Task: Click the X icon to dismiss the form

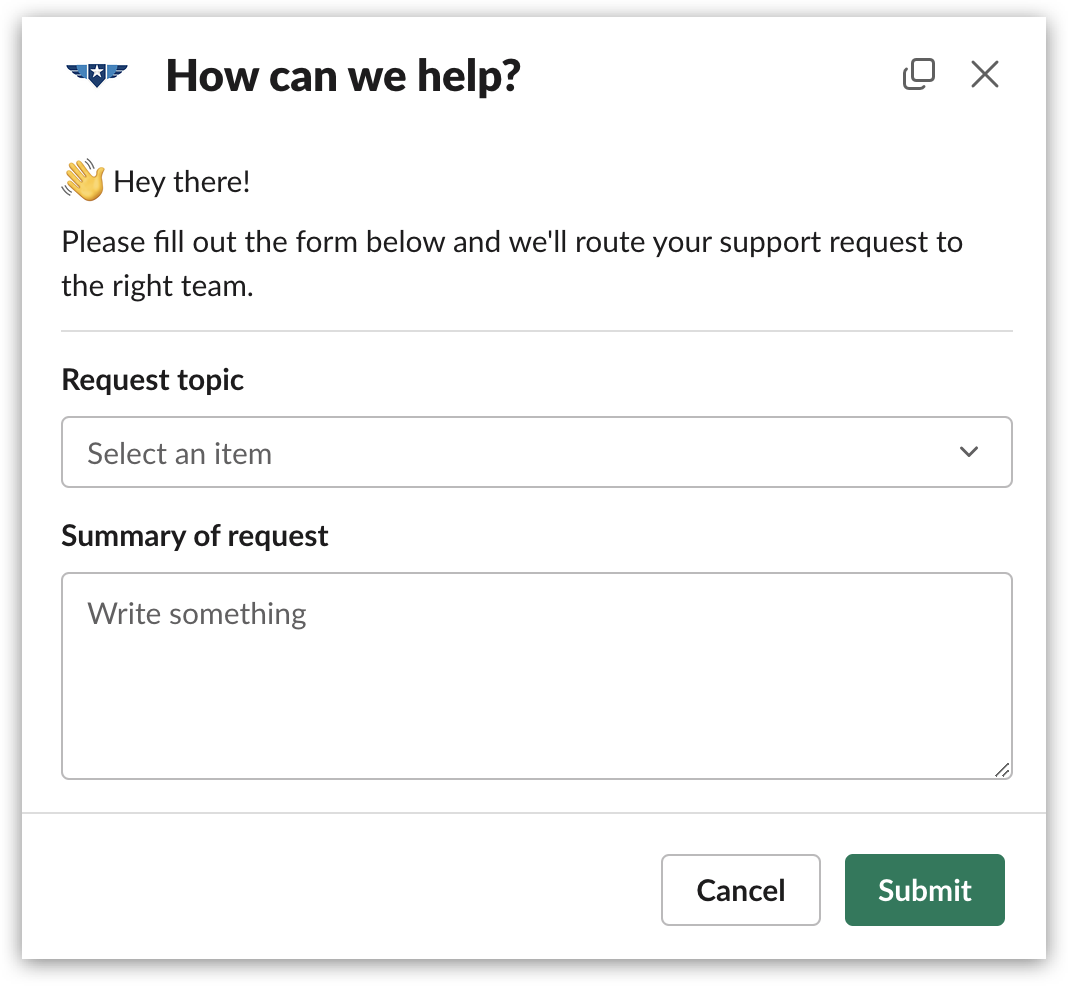Action: click(984, 74)
